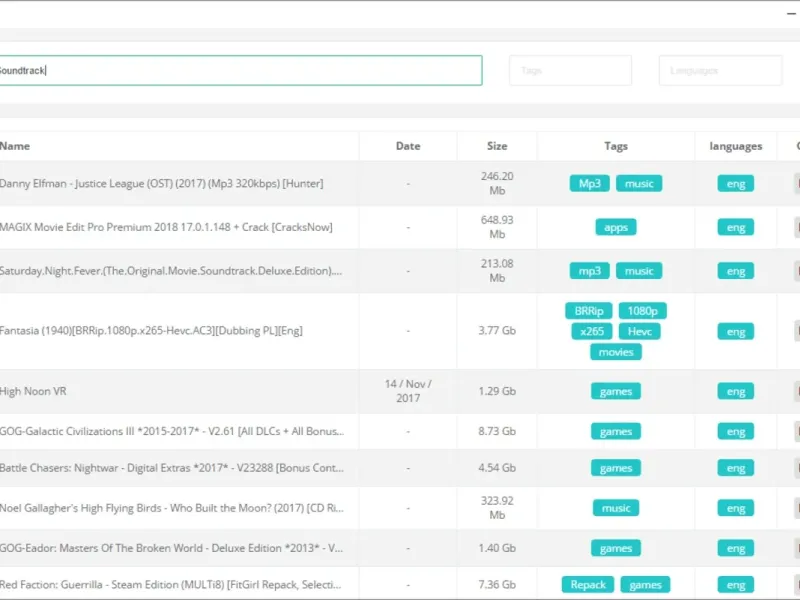The width and height of the screenshot is (800, 600).
Task: Click eng language on Fantasia row
Action: pos(736,332)
